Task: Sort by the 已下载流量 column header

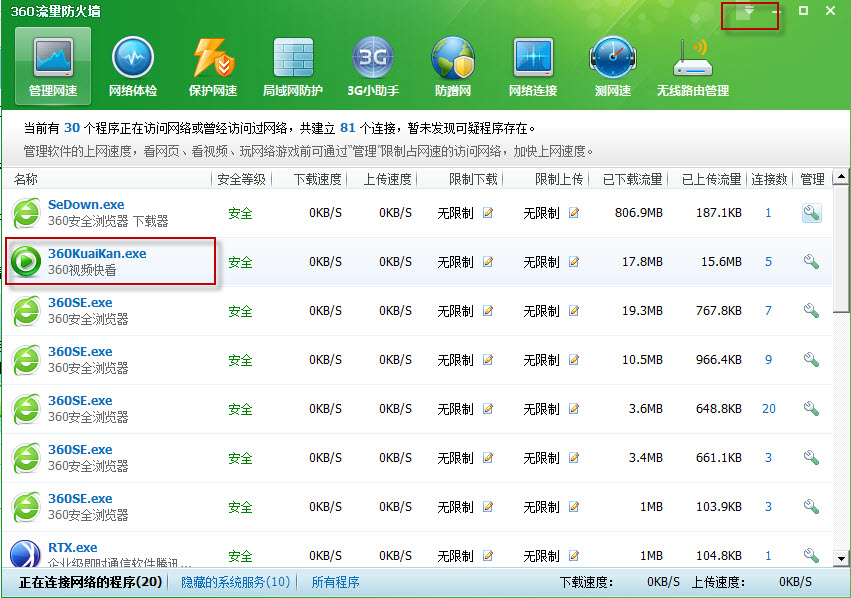Action: coord(632,179)
